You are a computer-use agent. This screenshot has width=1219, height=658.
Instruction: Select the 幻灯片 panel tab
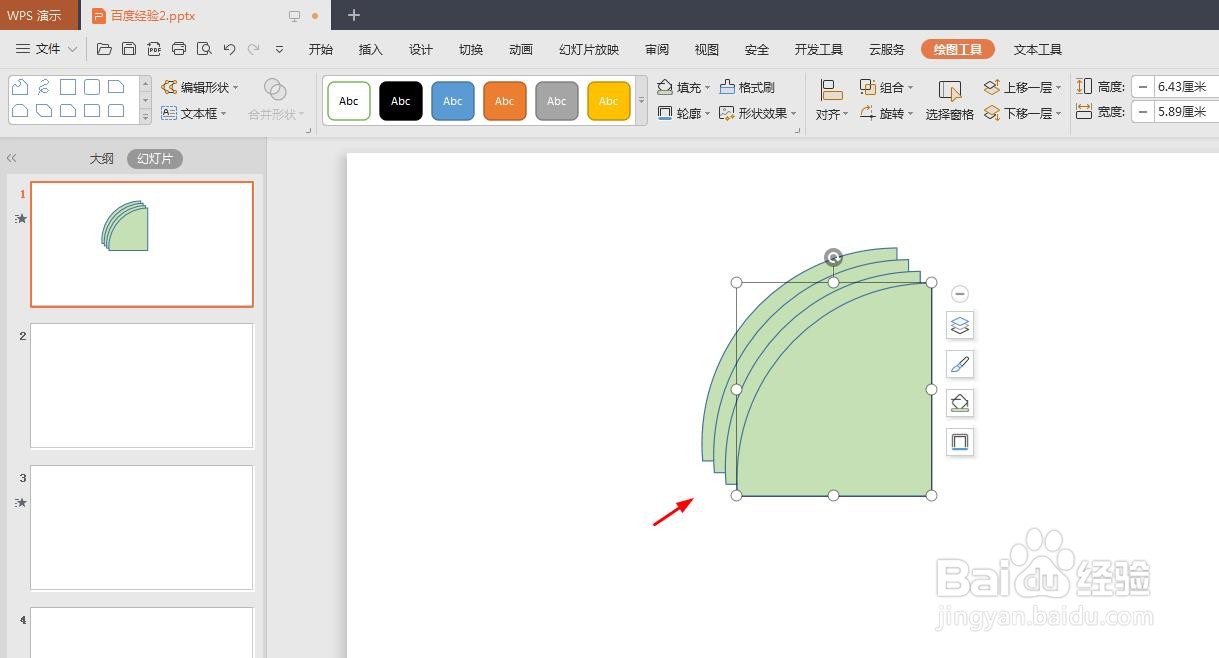coord(155,159)
